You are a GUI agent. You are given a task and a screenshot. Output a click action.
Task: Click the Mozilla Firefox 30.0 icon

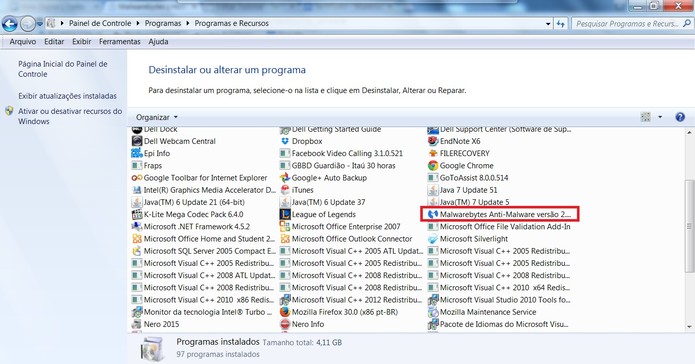285,312
